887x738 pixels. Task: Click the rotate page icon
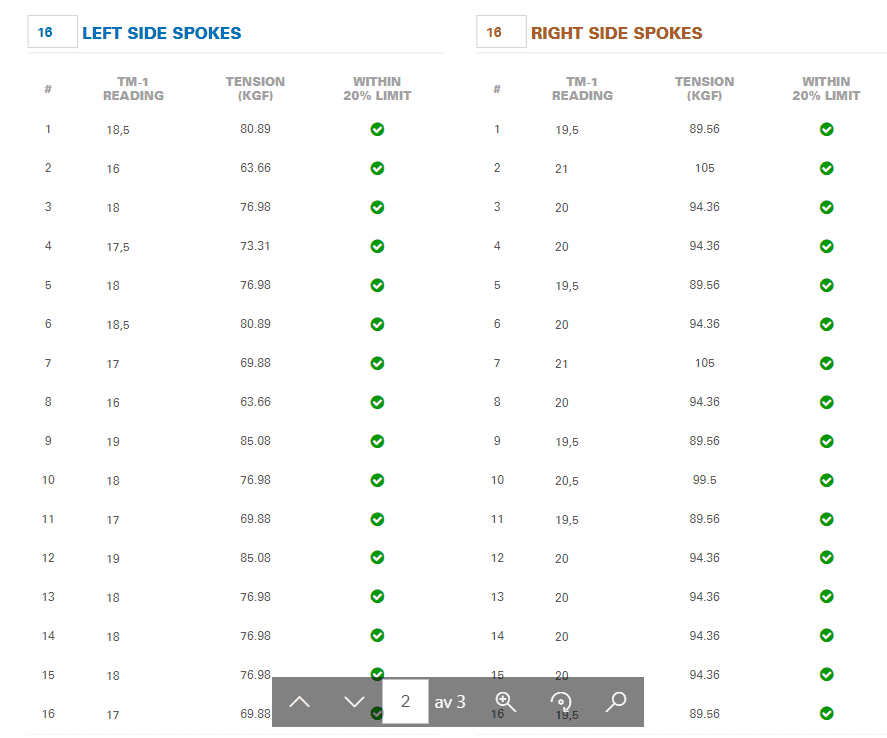561,702
